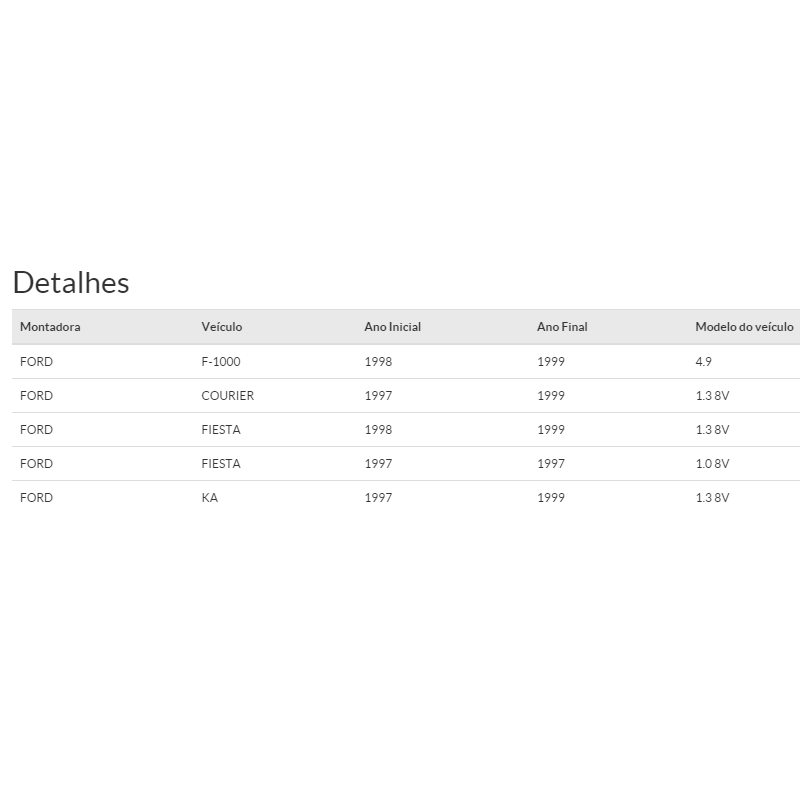Screen dimensions: 800x800
Task: Select the KA vehicle cell
Action: click(210, 498)
